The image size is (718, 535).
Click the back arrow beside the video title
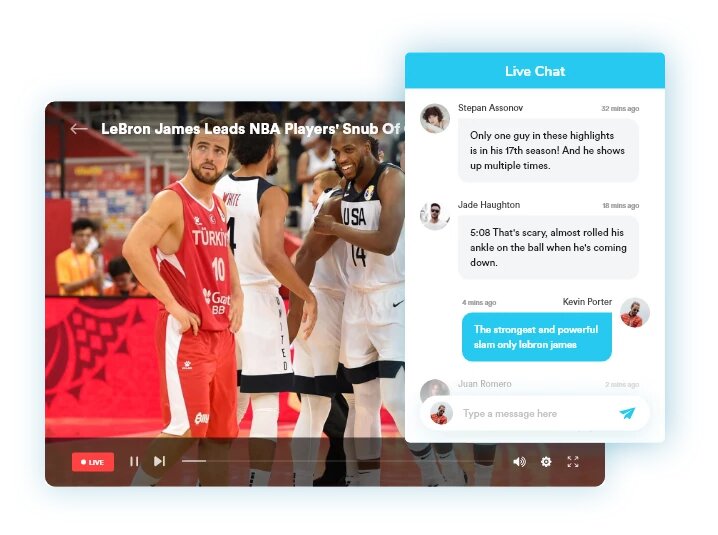(79, 129)
